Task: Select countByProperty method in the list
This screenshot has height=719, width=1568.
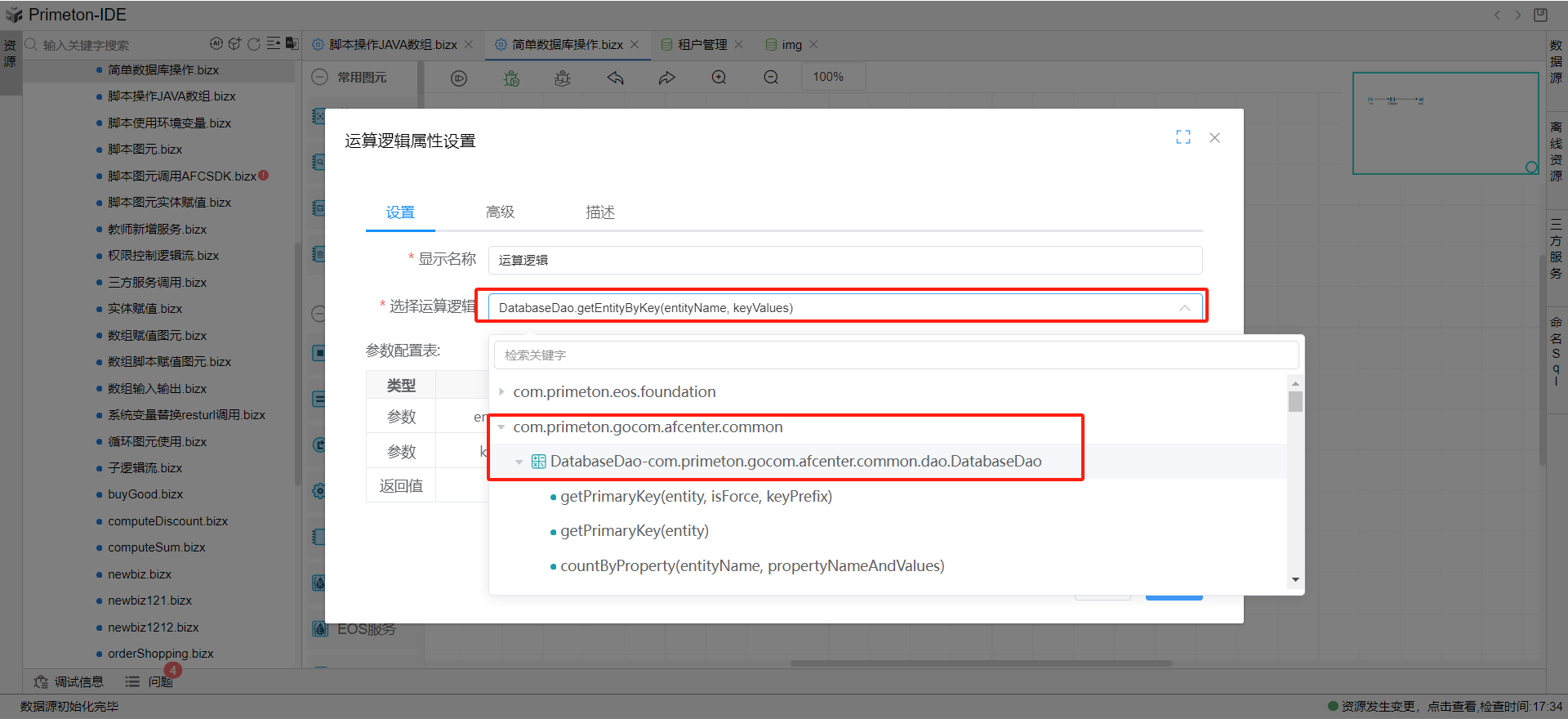Action: pyautogui.click(x=751, y=566)
